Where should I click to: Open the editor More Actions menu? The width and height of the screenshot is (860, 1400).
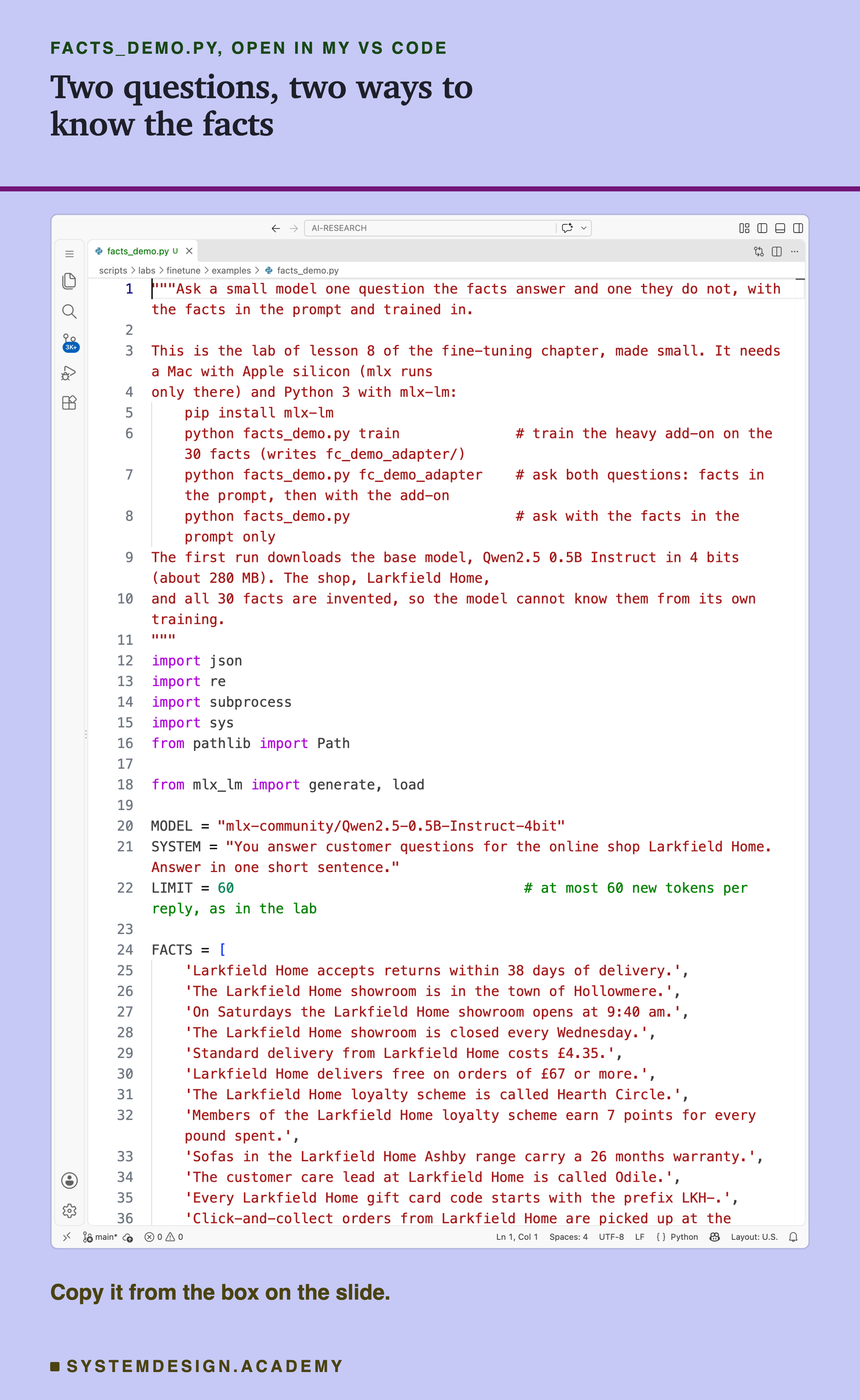(794, 252)
